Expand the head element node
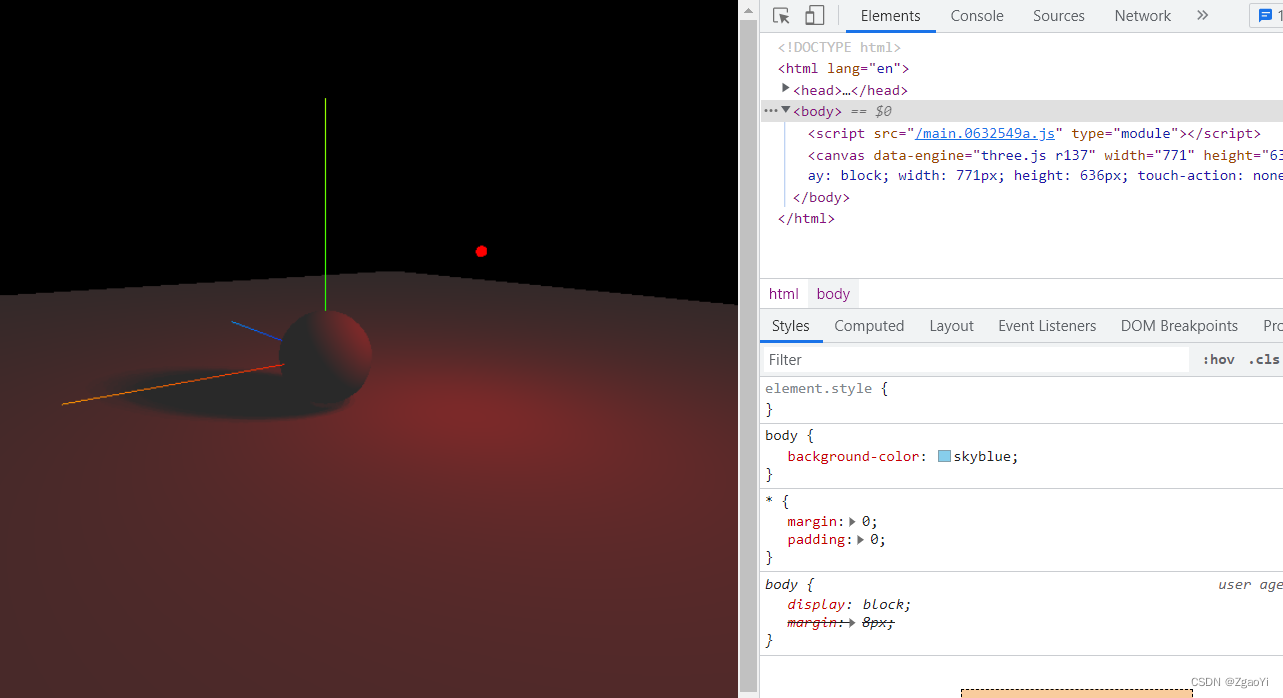The width and height of the screenshot is (1283, 698). tap(786, 89)
